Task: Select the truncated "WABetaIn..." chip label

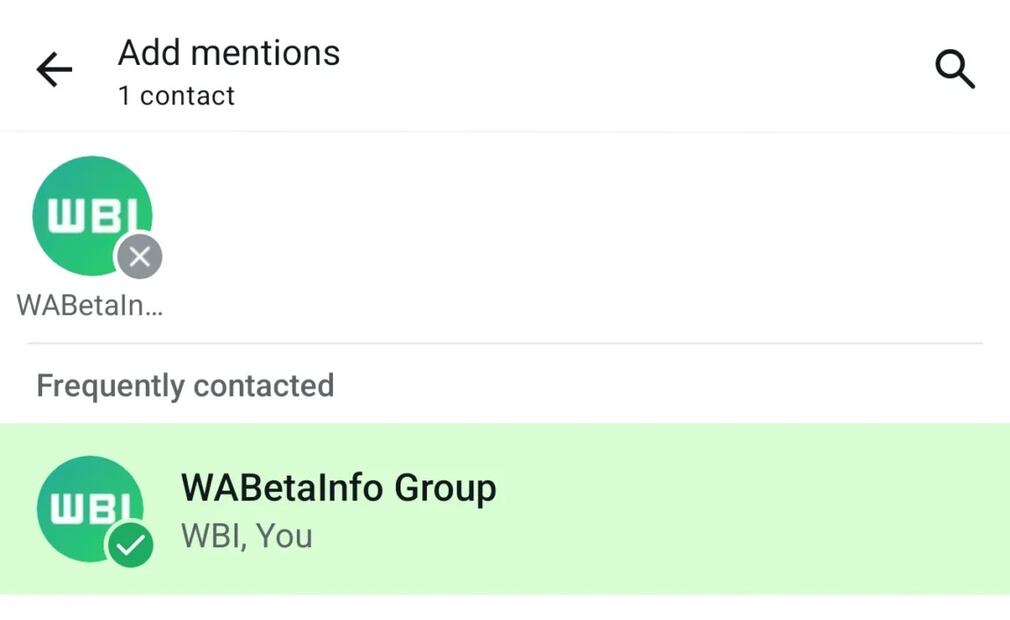Action: click(90, 305)
